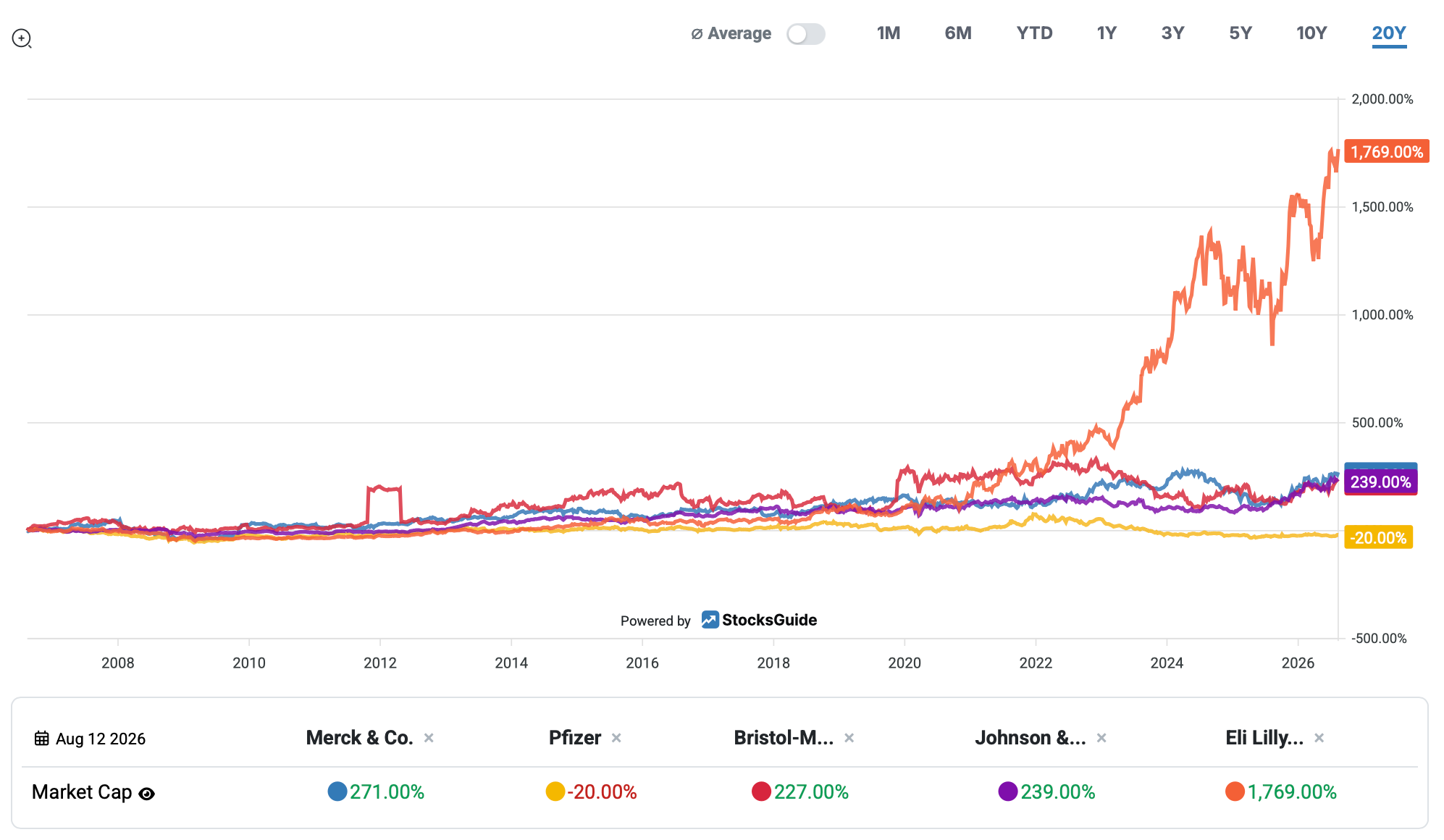
Task: Toggle the Average switch
Action: click(806, 34)
